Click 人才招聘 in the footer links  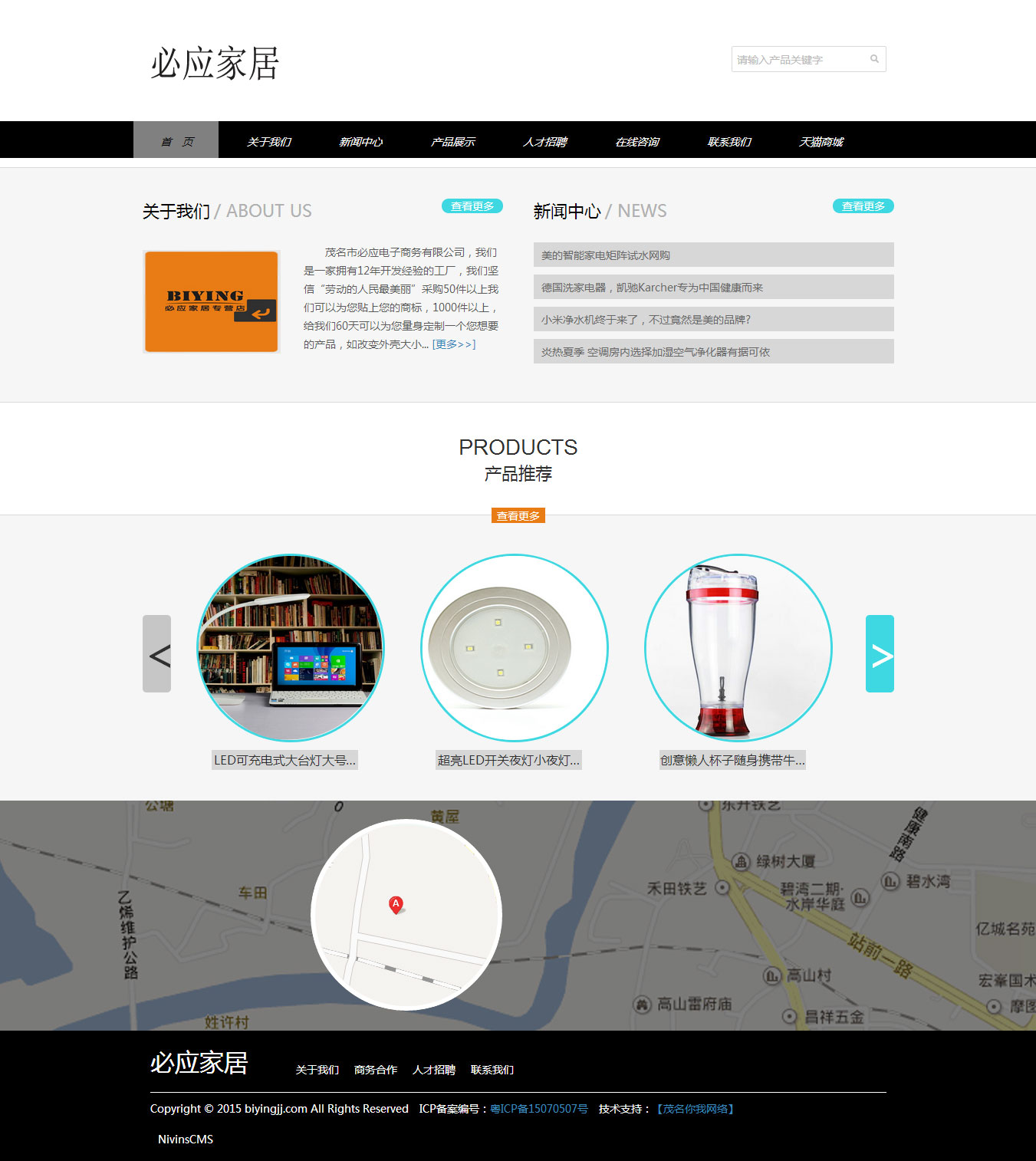[x=434, y=1070]
